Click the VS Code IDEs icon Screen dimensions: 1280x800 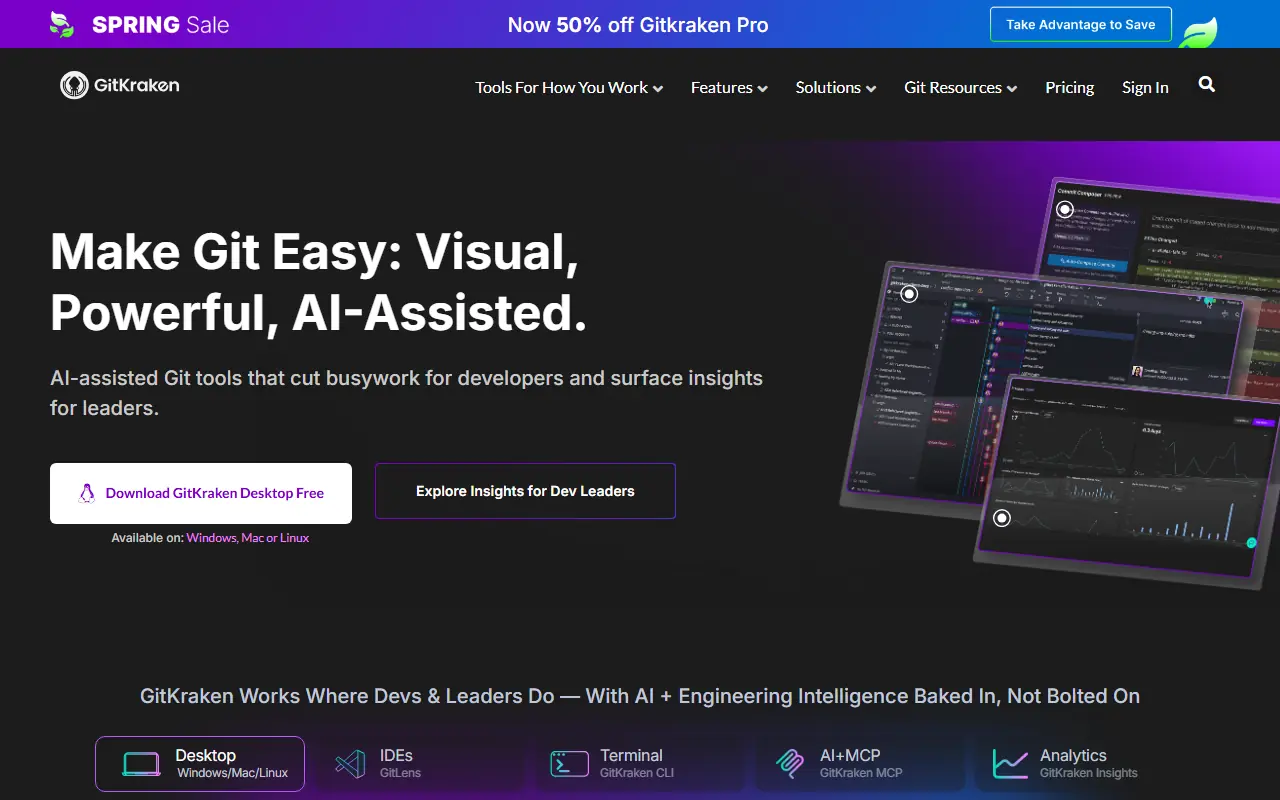[350, 764]
